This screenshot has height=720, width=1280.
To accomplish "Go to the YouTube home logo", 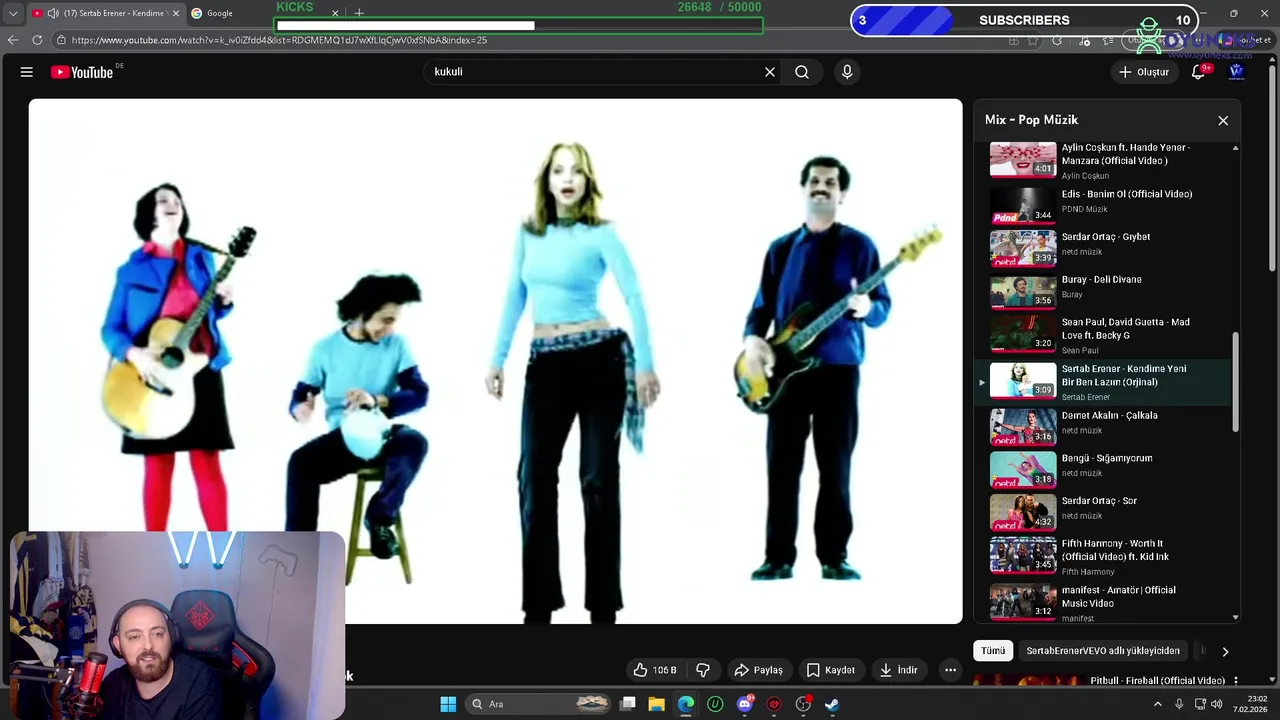I will pyautogui.click(x=82, y=72).
